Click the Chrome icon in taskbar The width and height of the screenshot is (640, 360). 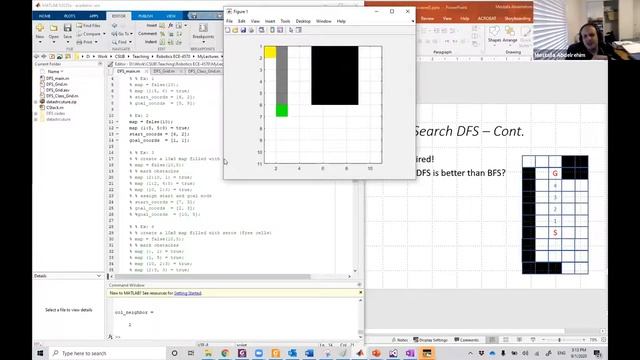tap(225, 353)
